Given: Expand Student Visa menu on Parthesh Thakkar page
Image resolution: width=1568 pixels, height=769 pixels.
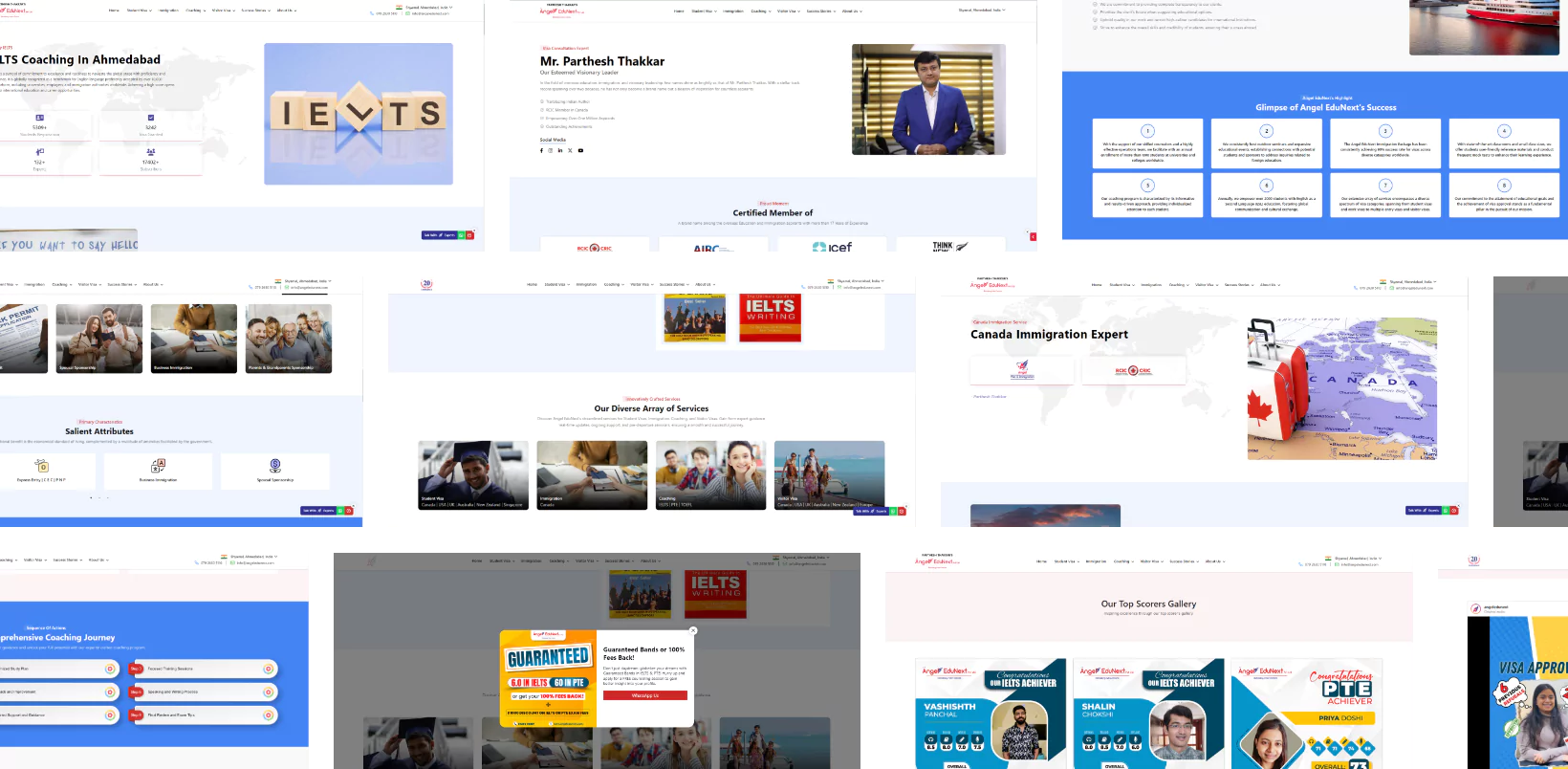Looking at the screenshot, I should pyautogui.click(x=703, y=11).
